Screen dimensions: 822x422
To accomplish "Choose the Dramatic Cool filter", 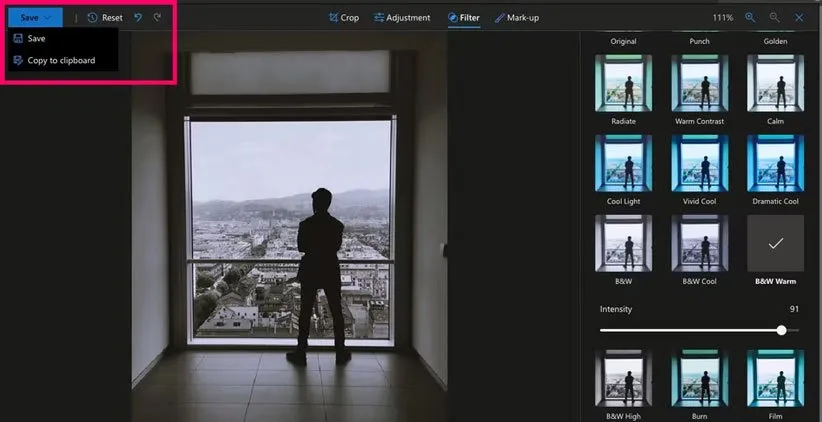I will pos(775,162).
